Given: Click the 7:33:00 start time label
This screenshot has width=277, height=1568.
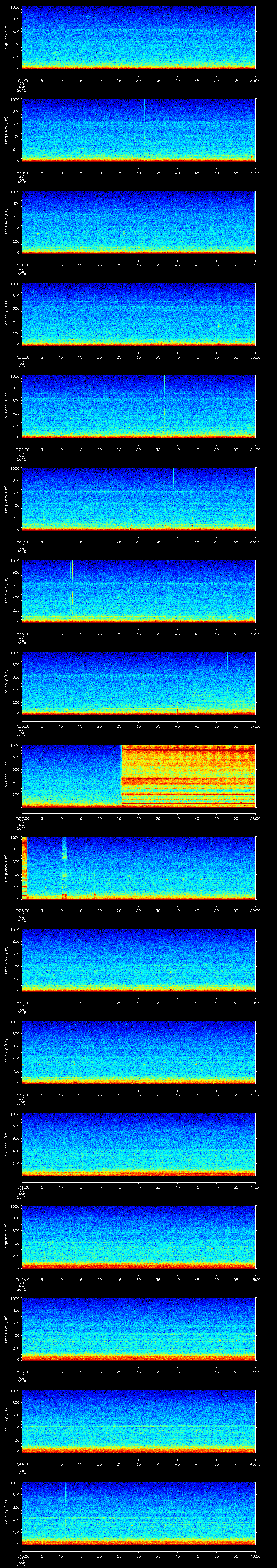Looking at the screenshot, I should point(21,449).
